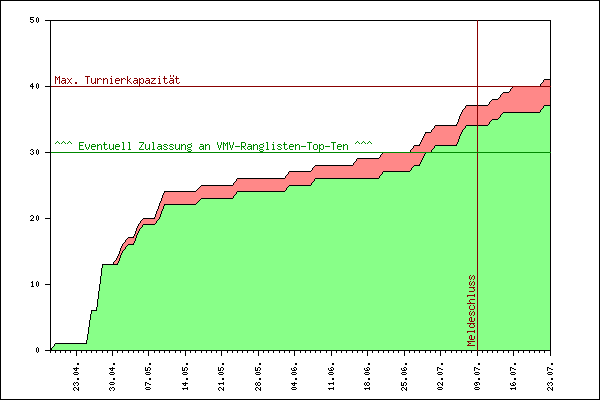Screen dimensions: 600x400
Task: Click y-axis value 30
Action: click(35, 152)
